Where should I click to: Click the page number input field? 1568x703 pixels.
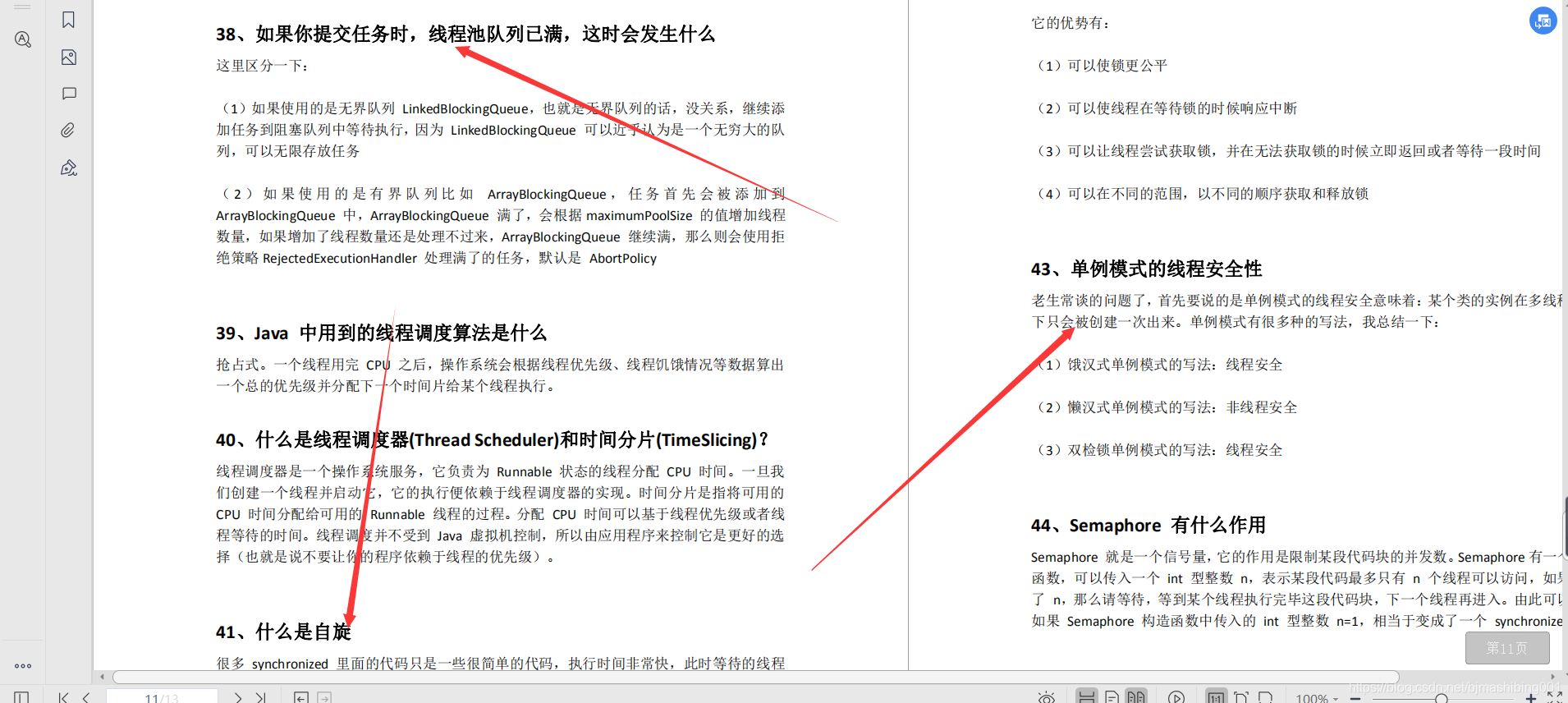tap(162, 697)
